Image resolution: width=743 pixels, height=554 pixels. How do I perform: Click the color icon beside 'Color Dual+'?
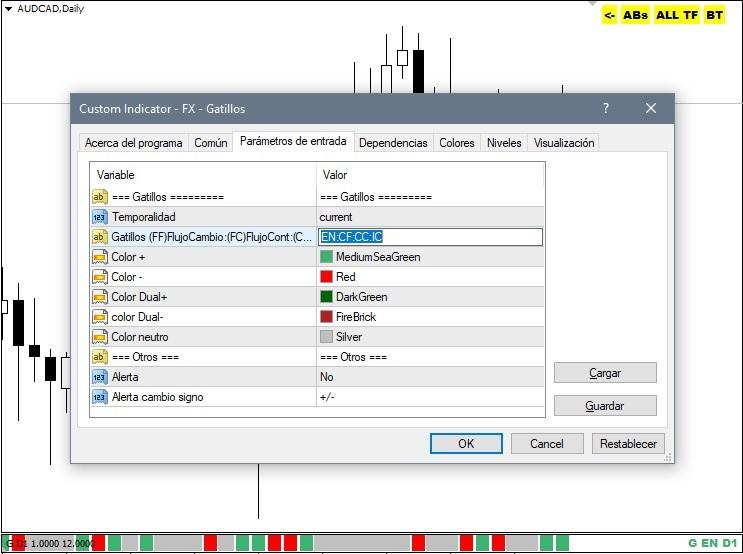[99, 297]
